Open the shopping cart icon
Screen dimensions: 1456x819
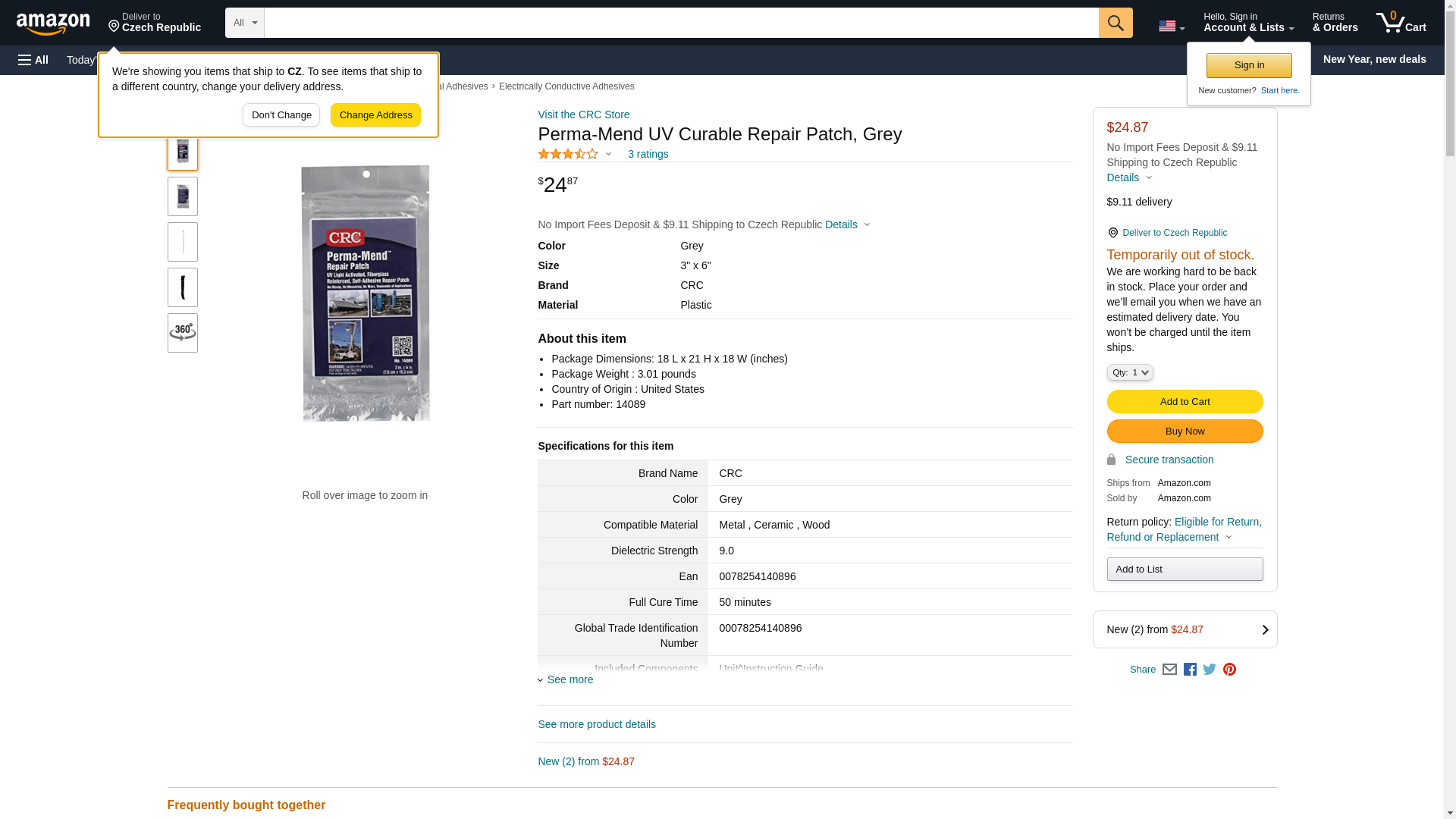coord(1400,23)
